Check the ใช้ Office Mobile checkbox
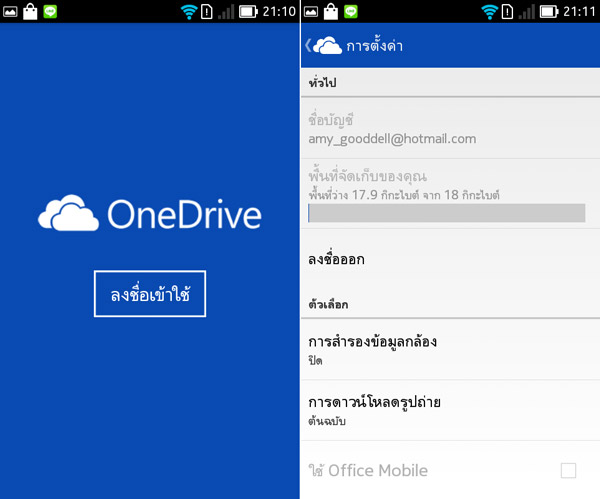Screen dimensions: 600x499 568,471
